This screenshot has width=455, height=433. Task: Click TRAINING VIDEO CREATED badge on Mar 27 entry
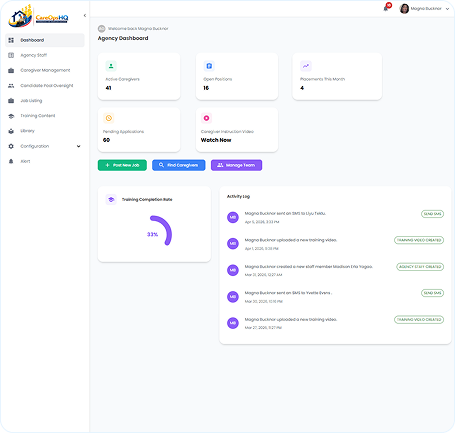point(419,320)
